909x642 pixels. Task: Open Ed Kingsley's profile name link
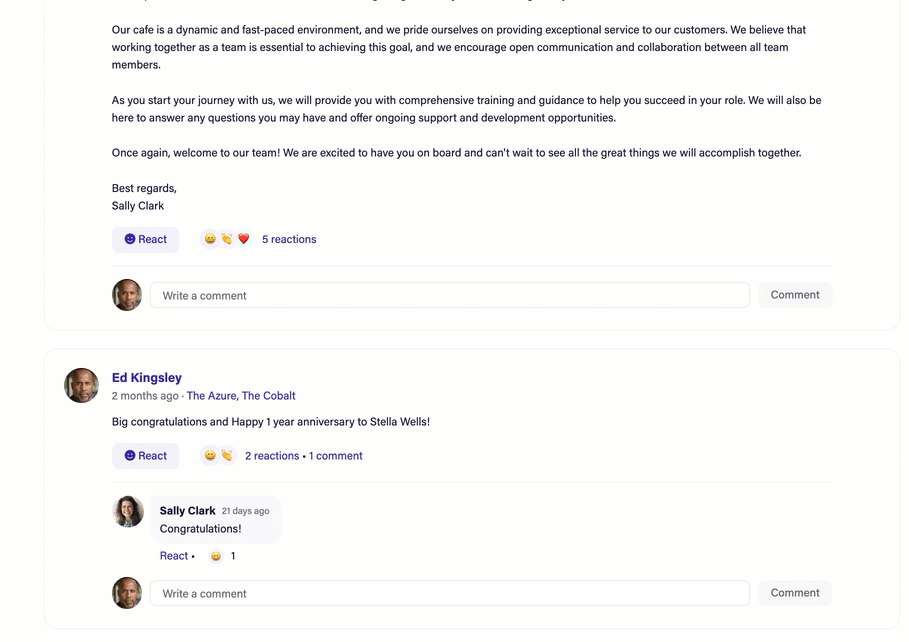point(147,377)
